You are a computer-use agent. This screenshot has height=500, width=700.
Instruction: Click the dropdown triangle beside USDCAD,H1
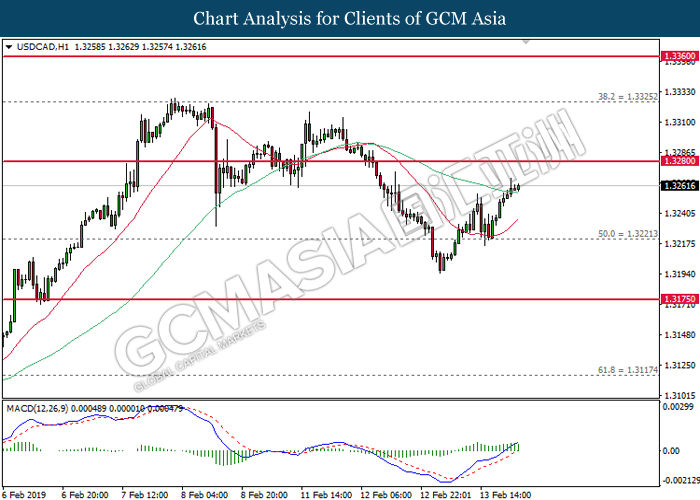pyautogui.click(x=9, y=47)
